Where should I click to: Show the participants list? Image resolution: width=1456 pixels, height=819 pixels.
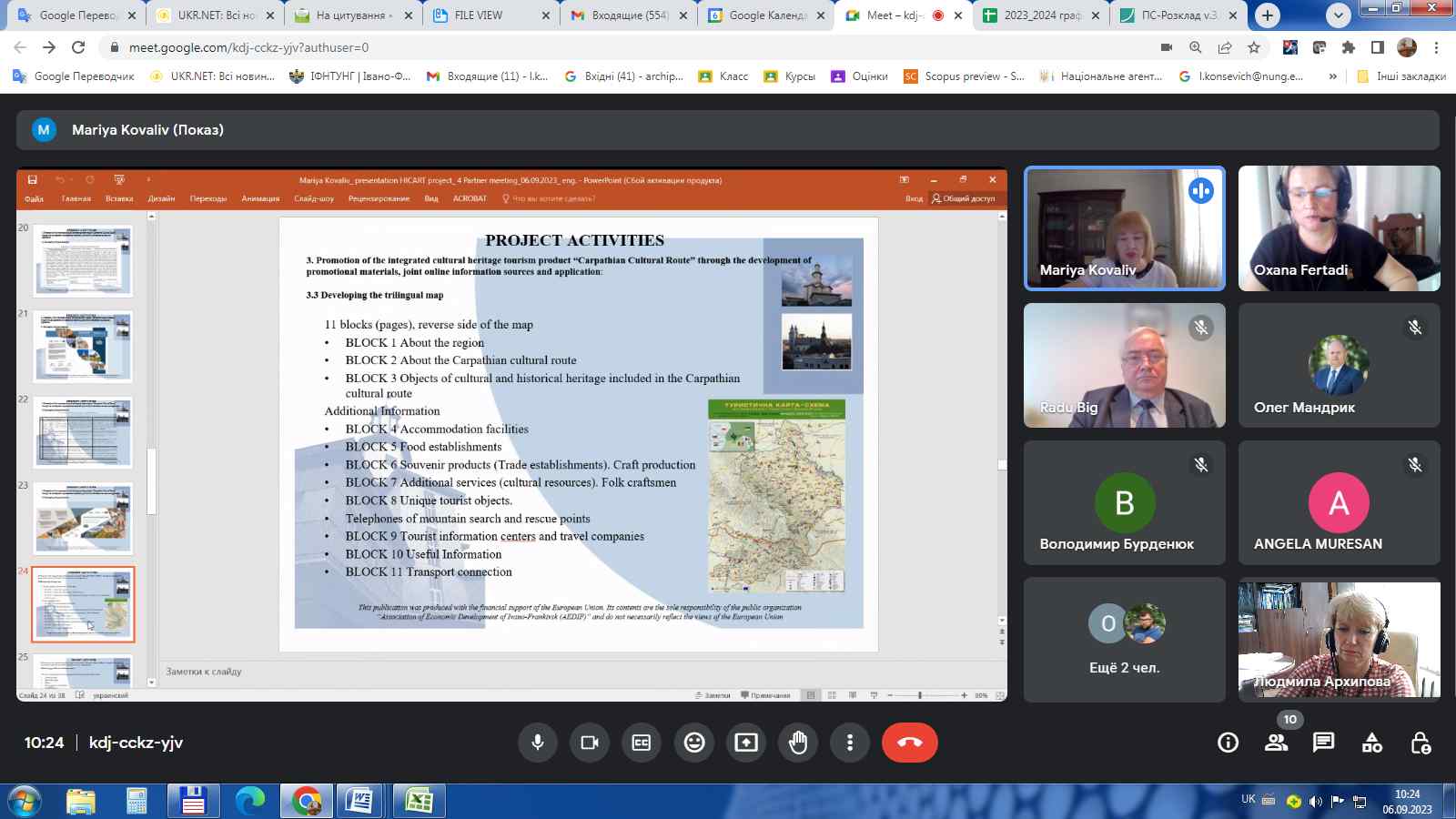coord(1276,743)
